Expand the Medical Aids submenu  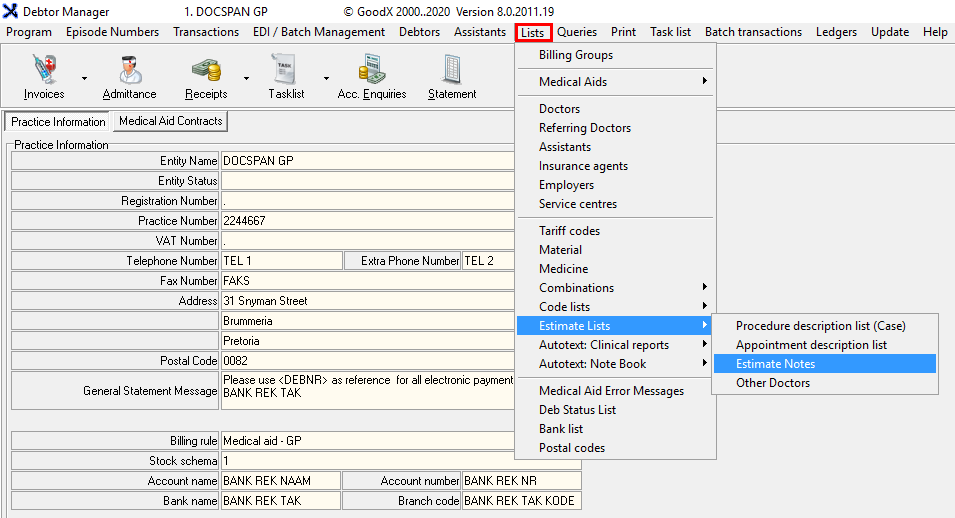tap(615, 82)
